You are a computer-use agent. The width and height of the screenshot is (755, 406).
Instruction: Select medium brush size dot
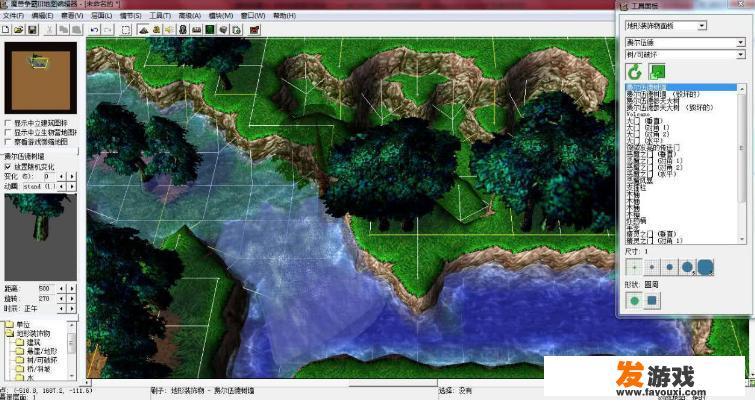pos(670,267)
